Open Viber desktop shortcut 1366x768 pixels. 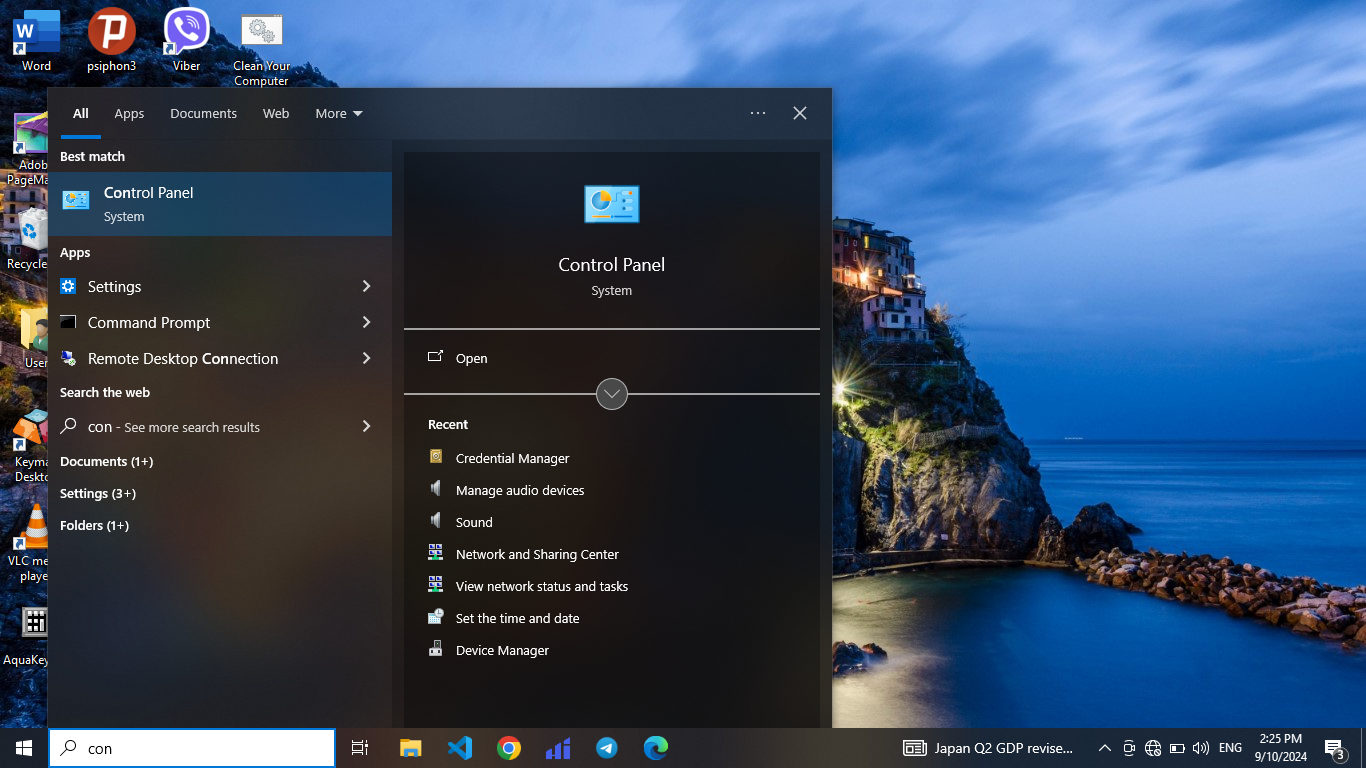tap(186, 41)
